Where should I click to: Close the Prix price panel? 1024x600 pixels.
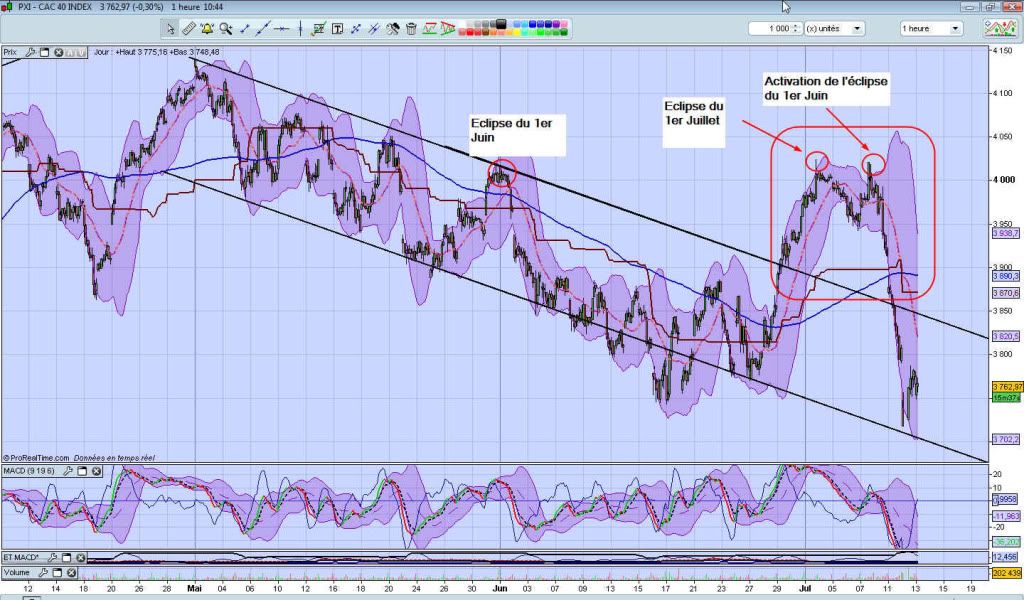(x=60, y=52)
